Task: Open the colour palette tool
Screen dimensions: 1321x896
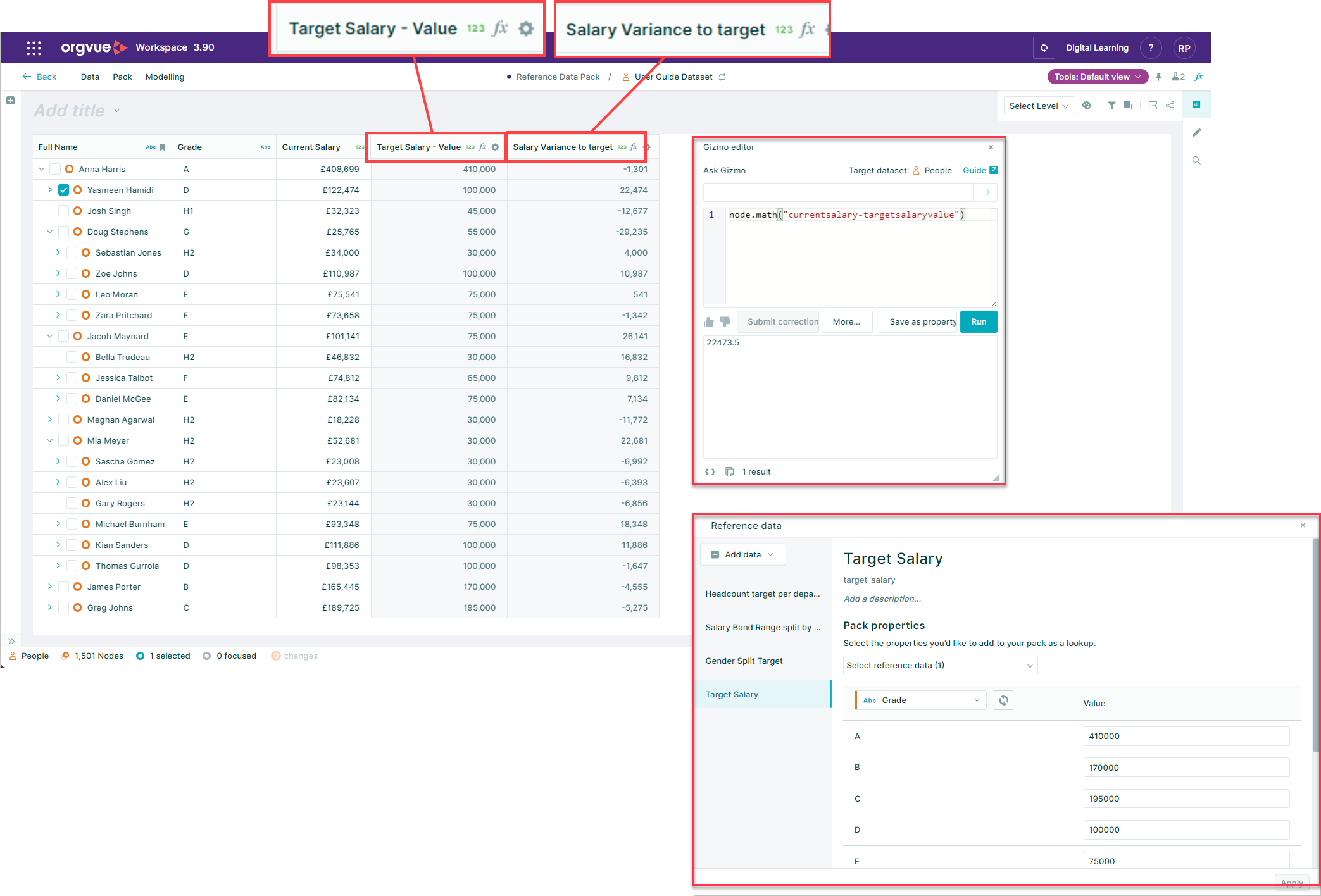Action: point(1086,106)
